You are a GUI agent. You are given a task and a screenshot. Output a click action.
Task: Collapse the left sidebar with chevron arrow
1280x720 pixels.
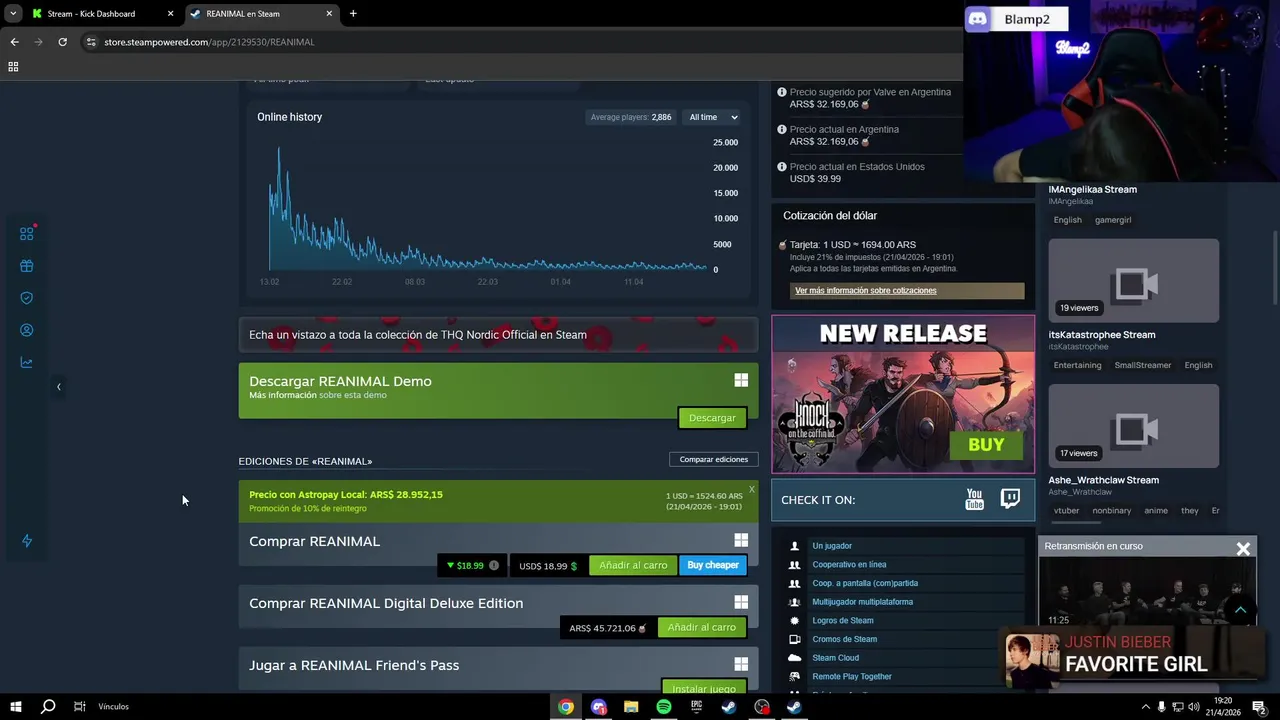pyautogui.click(x=58, y=387)
